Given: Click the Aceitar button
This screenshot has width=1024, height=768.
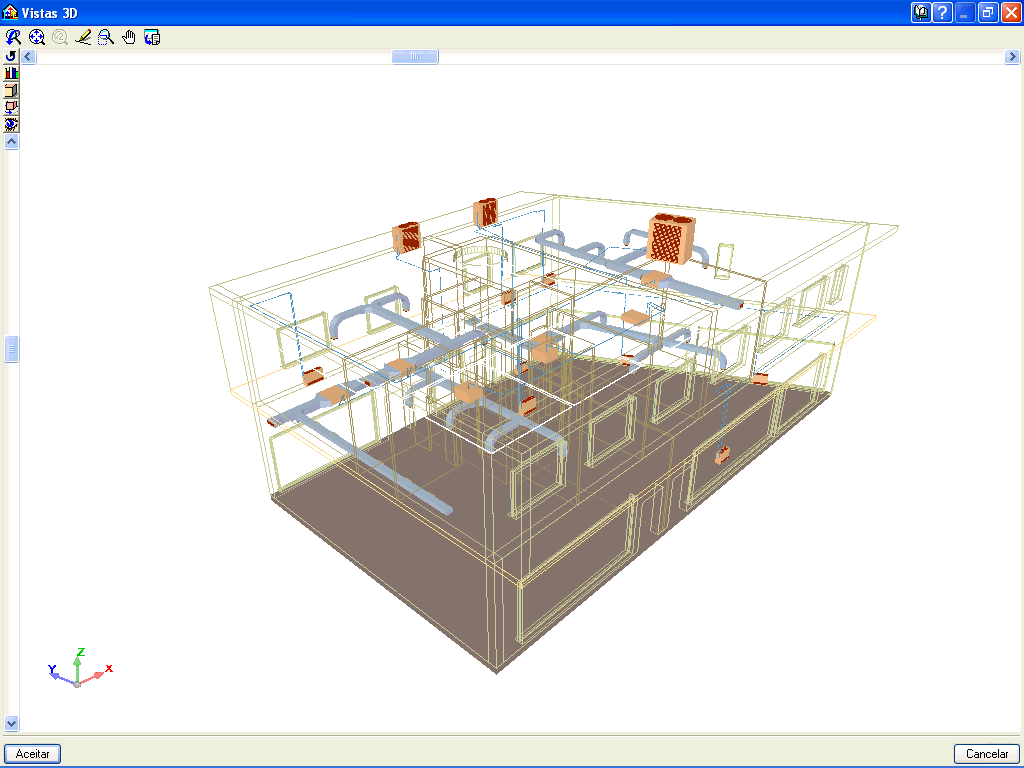Looking at the screenshot, I should tap(33, 754).
